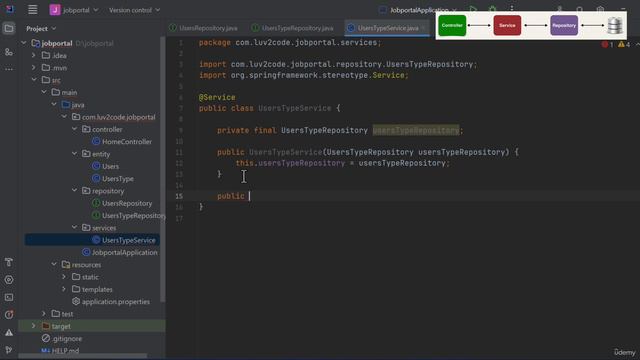Click line number 15 in gutter

(x=179, y=196)
